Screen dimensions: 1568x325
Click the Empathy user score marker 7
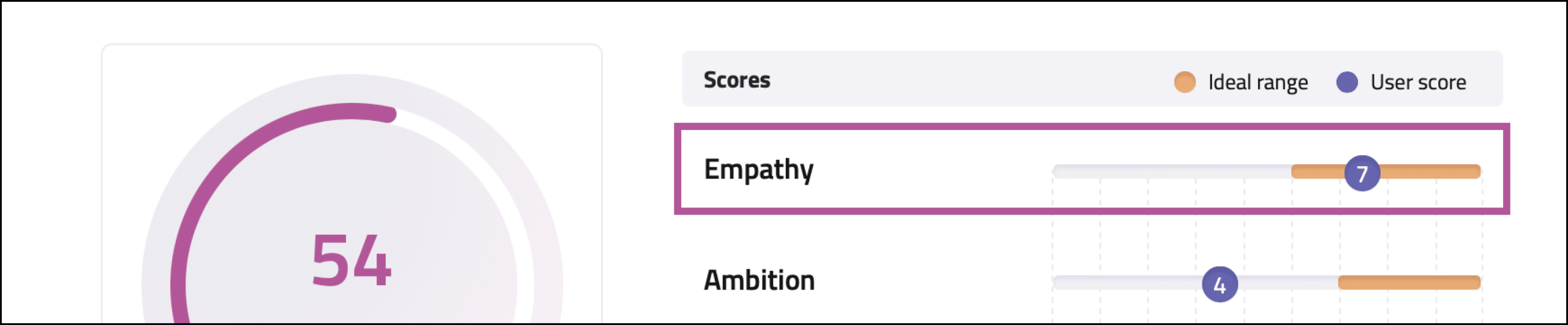point(1362,173)
